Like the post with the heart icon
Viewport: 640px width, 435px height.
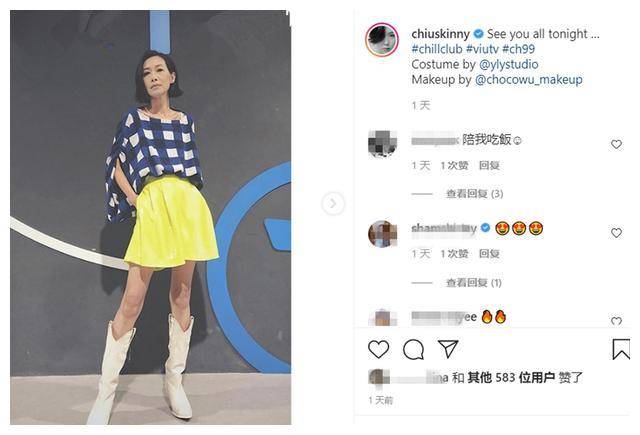click(378, 350)
